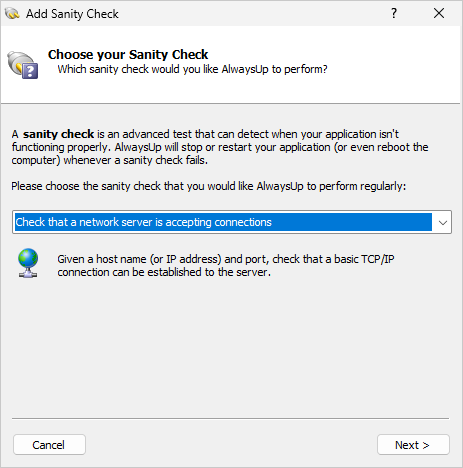The image size is (463, 468).
Task: Click the separator line above Cancel button
Action: 230,418
